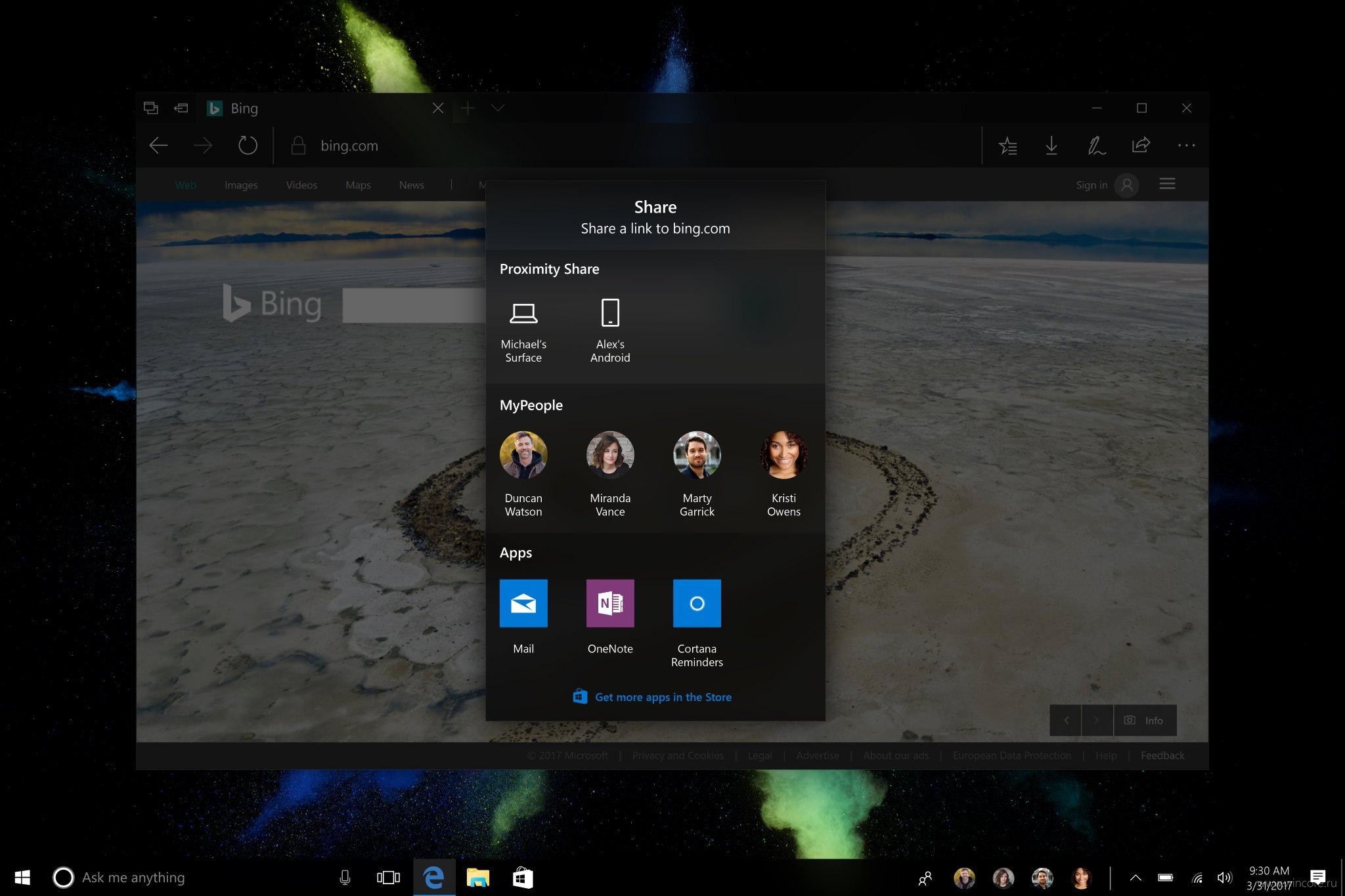Share link with Duncan Watson
Viewport: 1345px width, 896px height.
point(523,474)
